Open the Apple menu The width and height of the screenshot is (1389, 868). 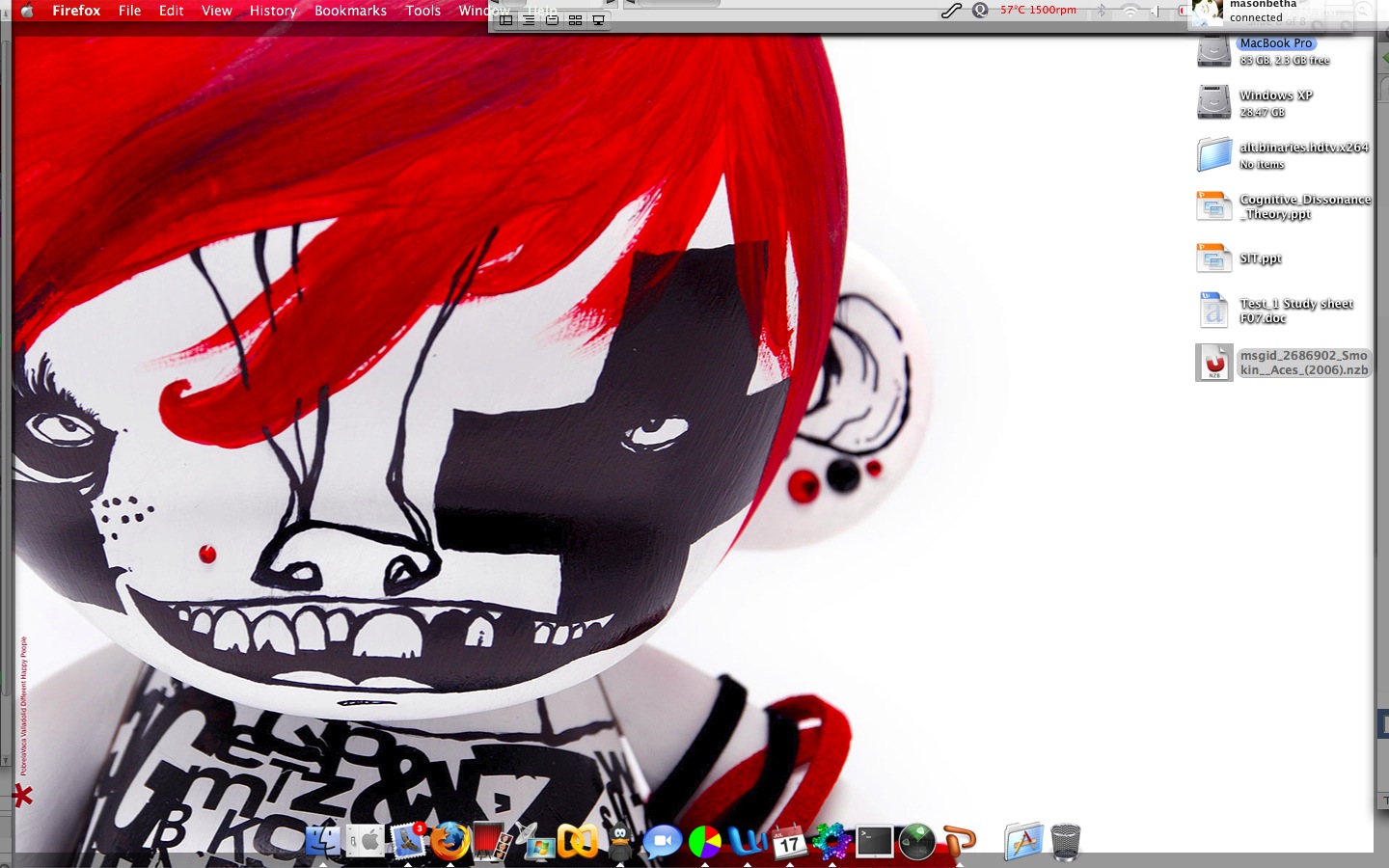[27, 11]
